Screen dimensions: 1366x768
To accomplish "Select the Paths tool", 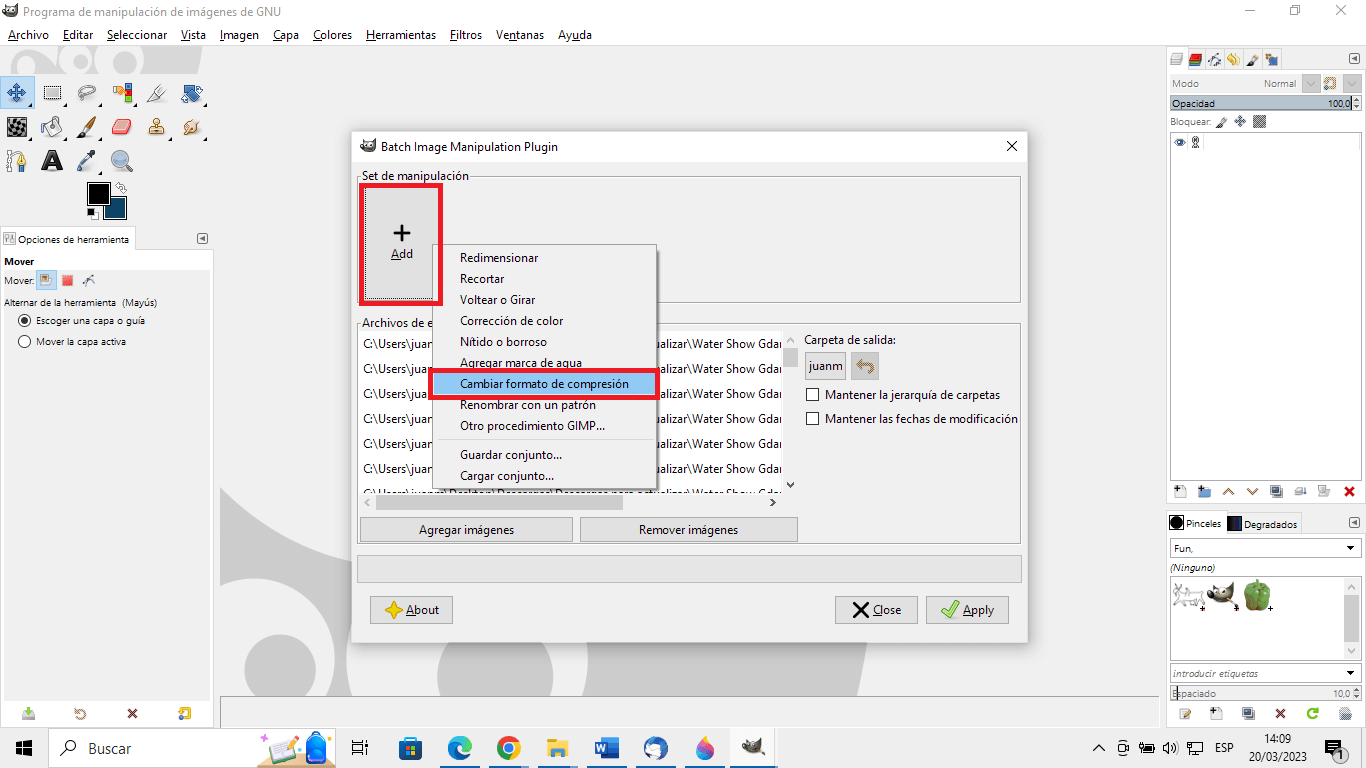I will click(17, 160).
